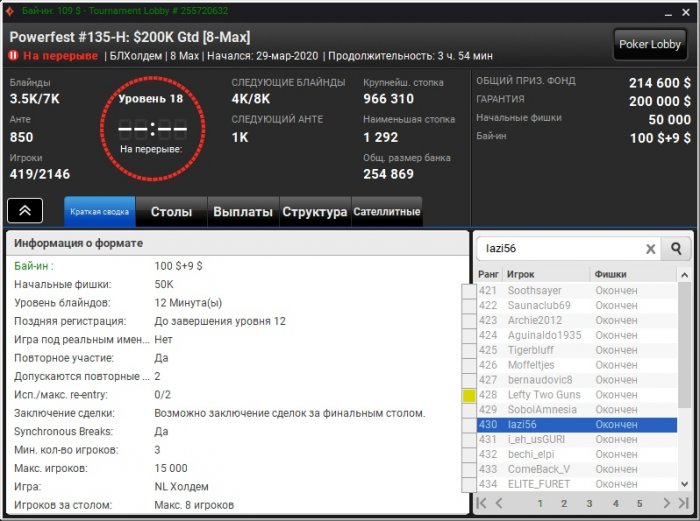Screen dimensions: 700x521
Task: Toggle color tag box beside Lefty Two Guns
Action: 469,395
